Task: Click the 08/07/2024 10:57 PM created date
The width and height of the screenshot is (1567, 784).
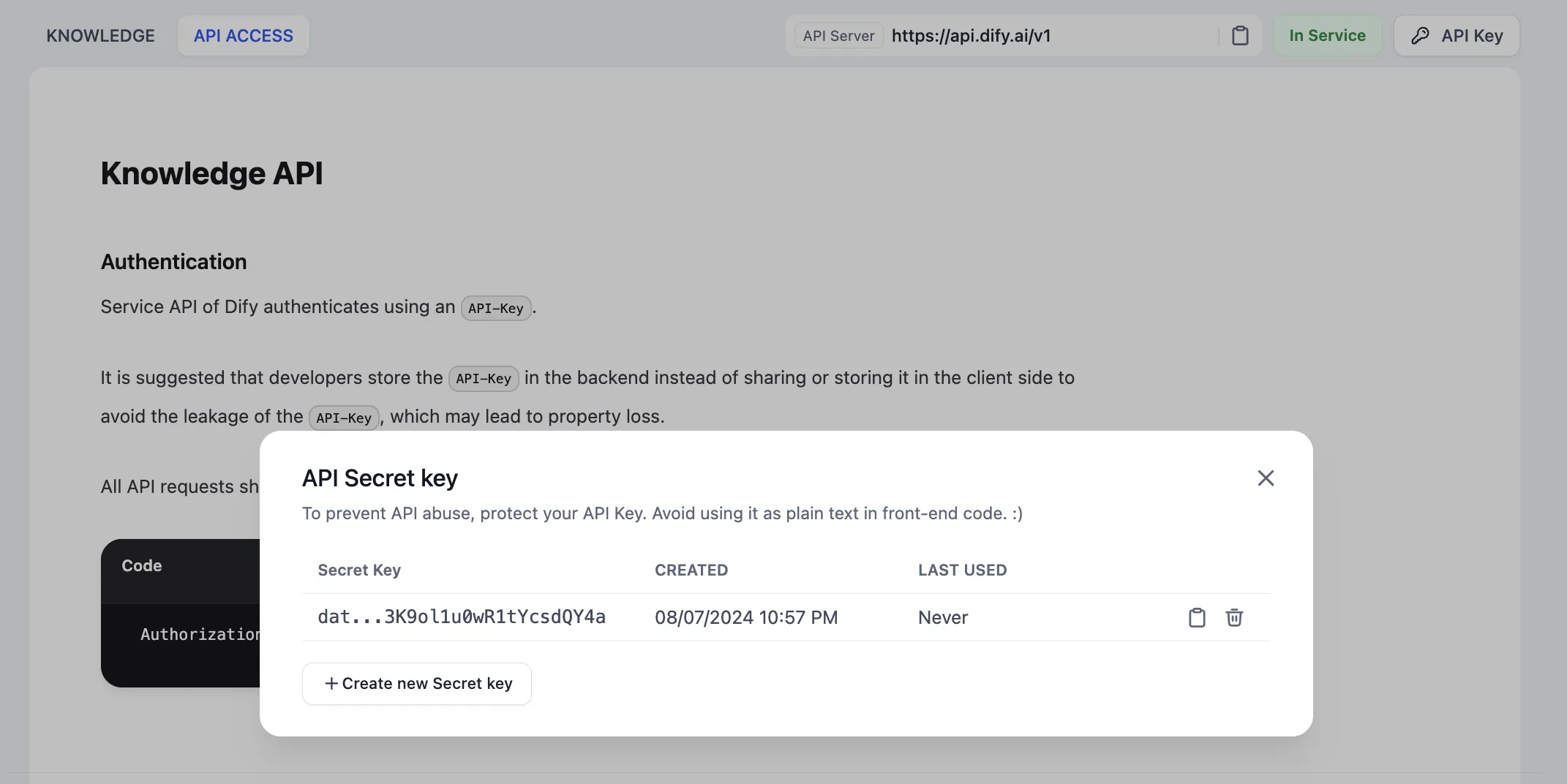Action: coord(745,618)
